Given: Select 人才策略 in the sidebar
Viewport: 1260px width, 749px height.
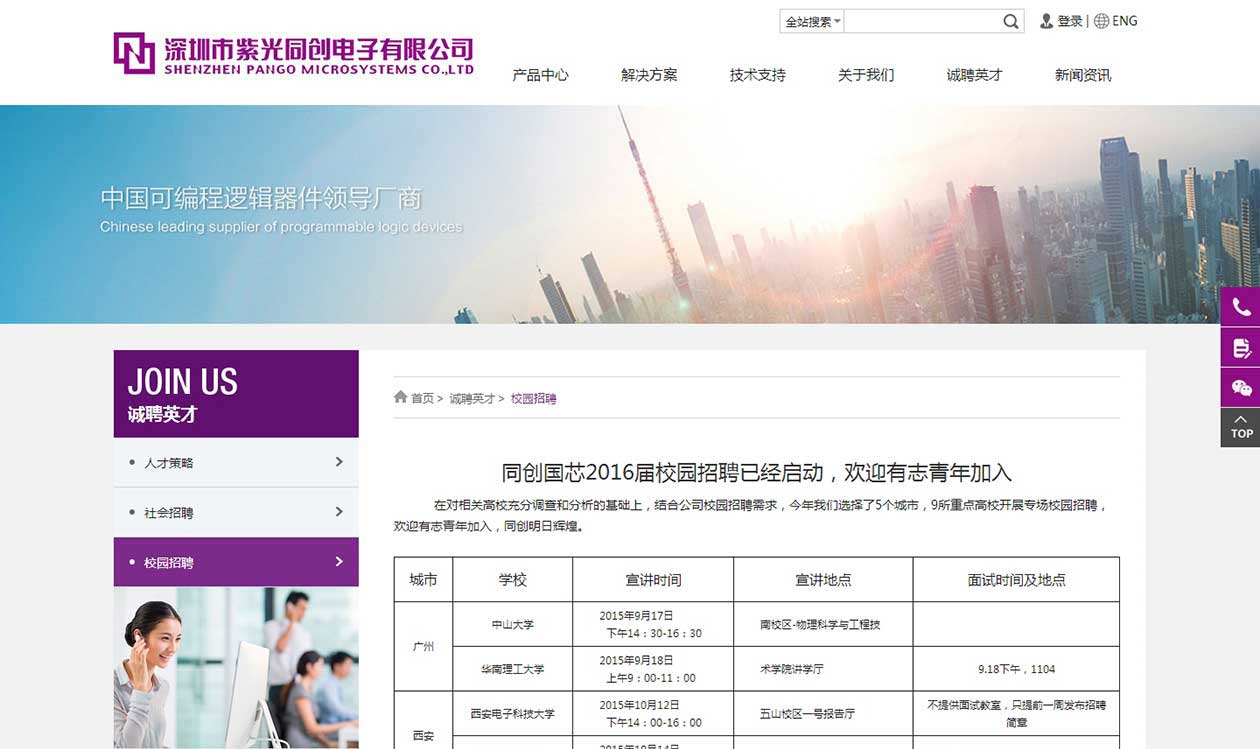Looking at the screenshot, I should coord(236,462).
